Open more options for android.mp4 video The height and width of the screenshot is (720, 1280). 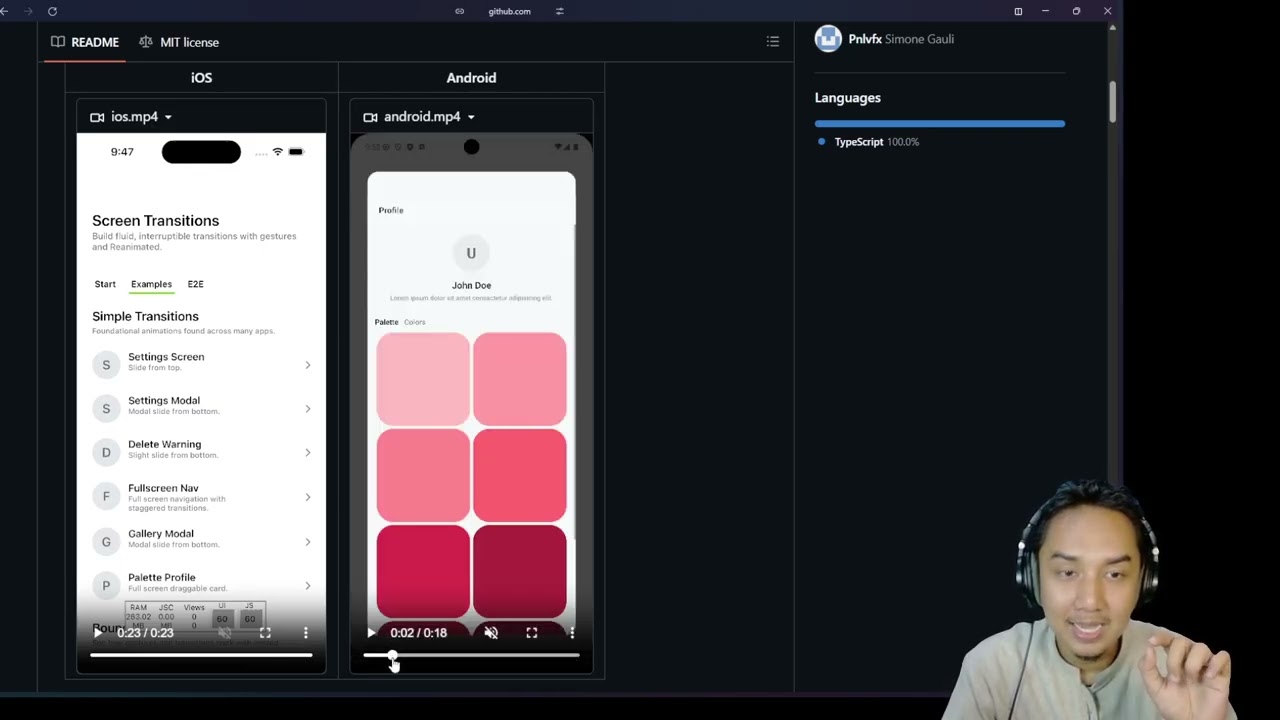tap(572, 633)
